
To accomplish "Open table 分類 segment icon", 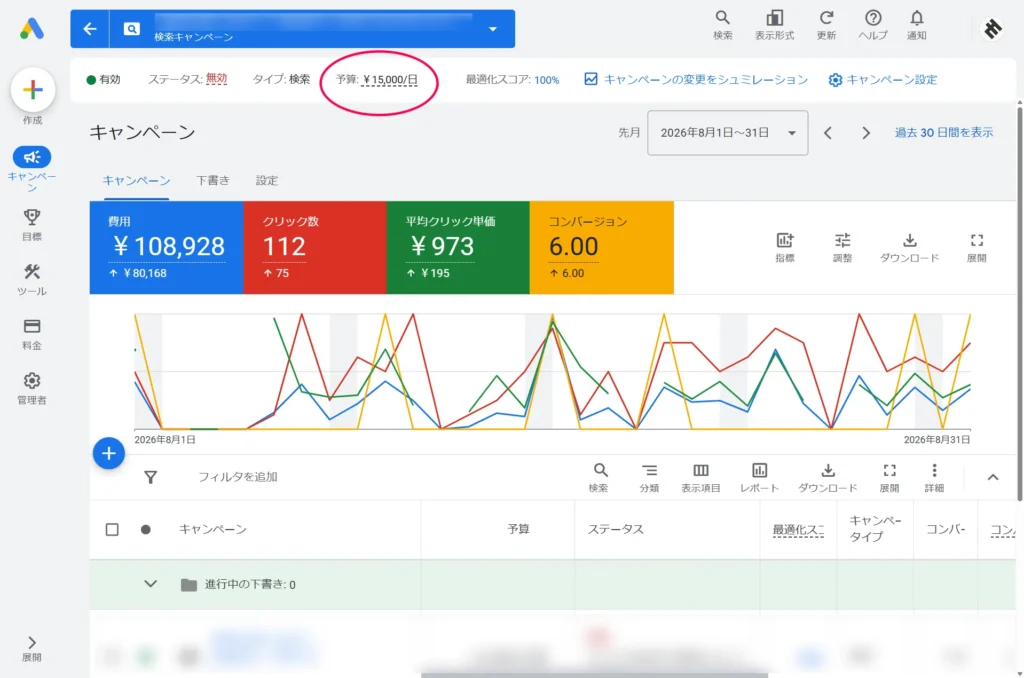I will tap(649, 477).
